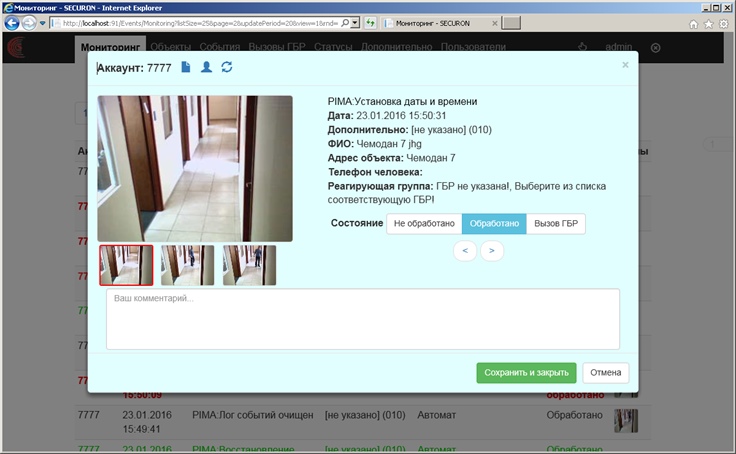This screenshot has height=454, width=736.
Task: Click the admin user link
Action: 619,47
